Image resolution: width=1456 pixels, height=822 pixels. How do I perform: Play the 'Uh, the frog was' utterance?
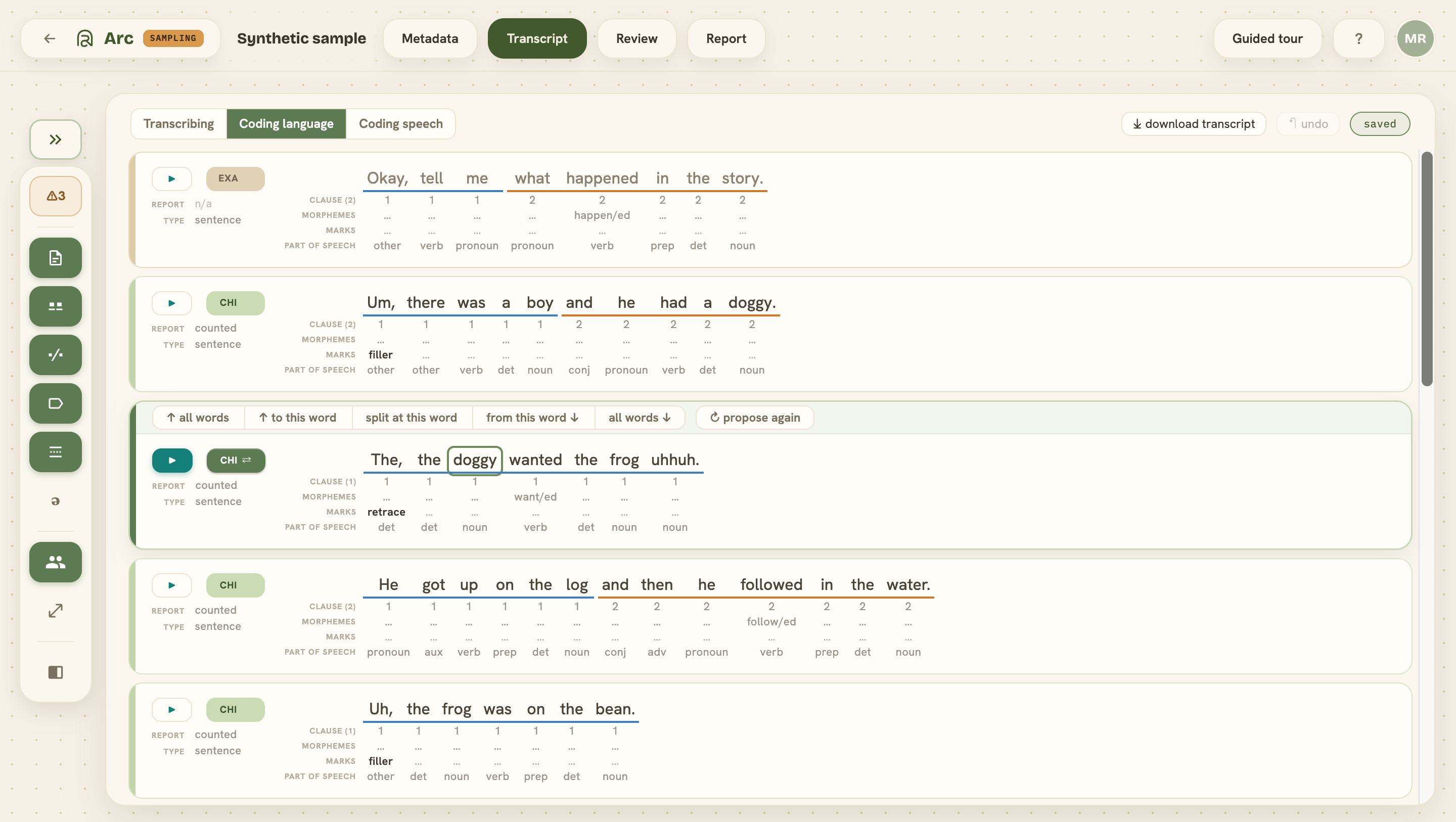pyautogui.click(x=172, y=709)
